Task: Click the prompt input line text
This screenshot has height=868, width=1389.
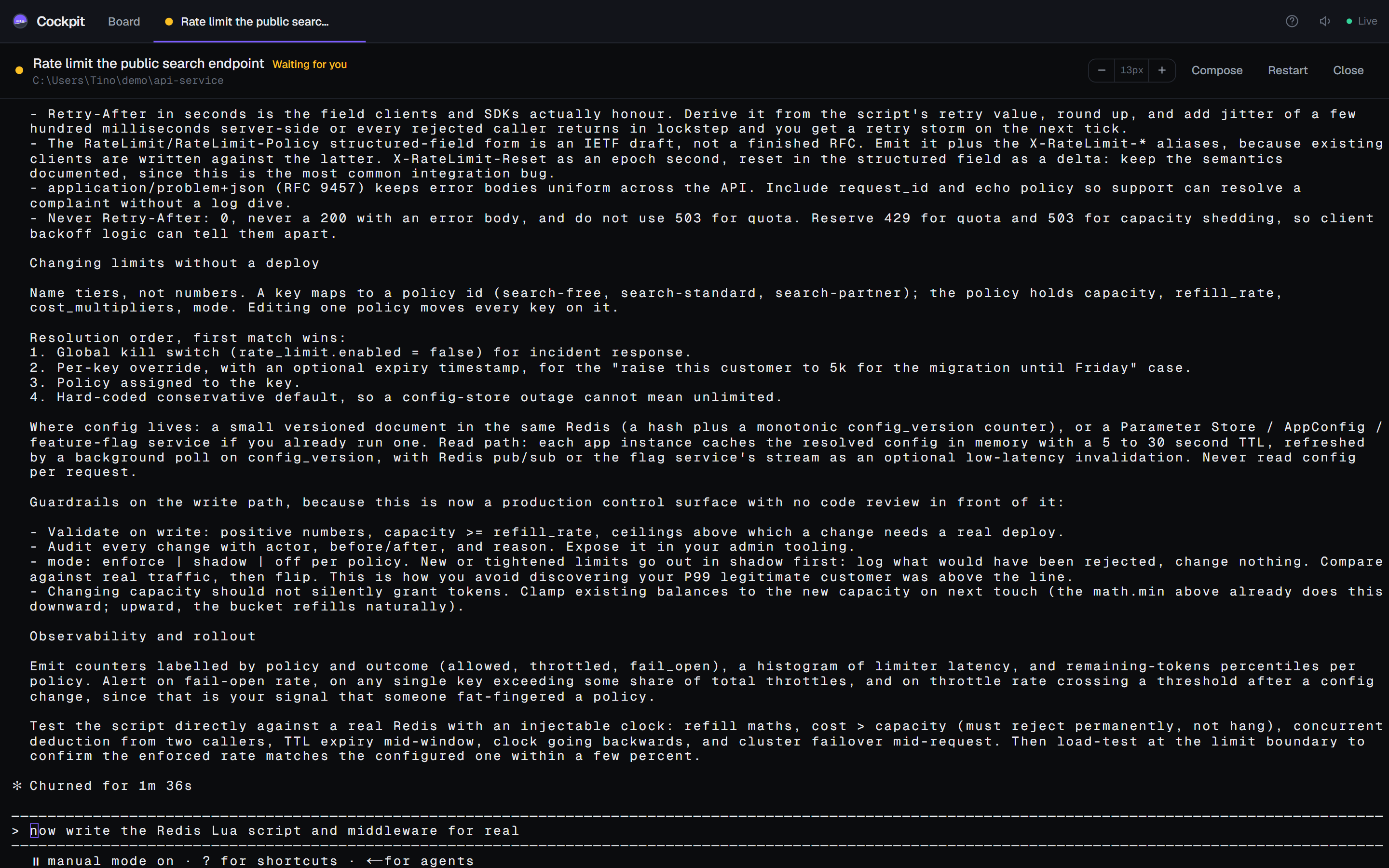Action: pos(274,830)
